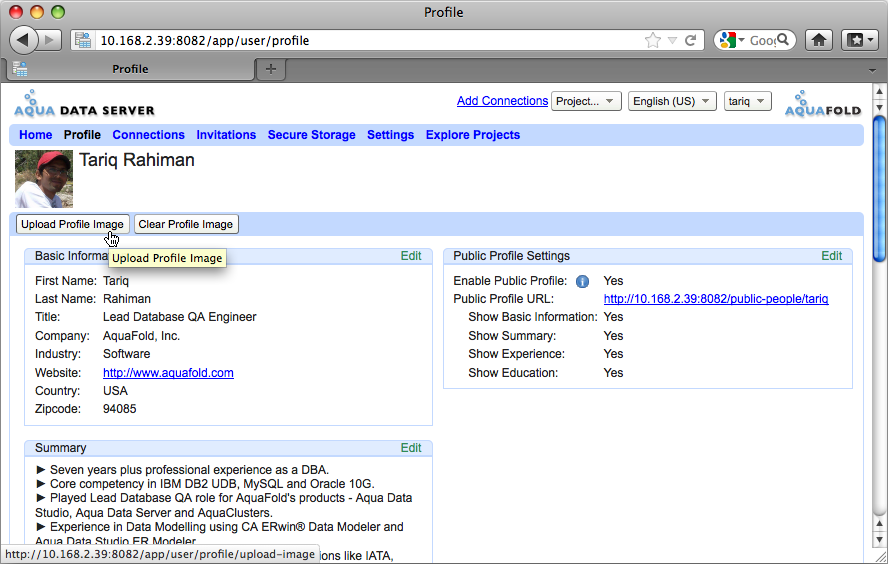The image size is (888, 564).
Task: Select the Profile menu item
Action: [82, 135]
